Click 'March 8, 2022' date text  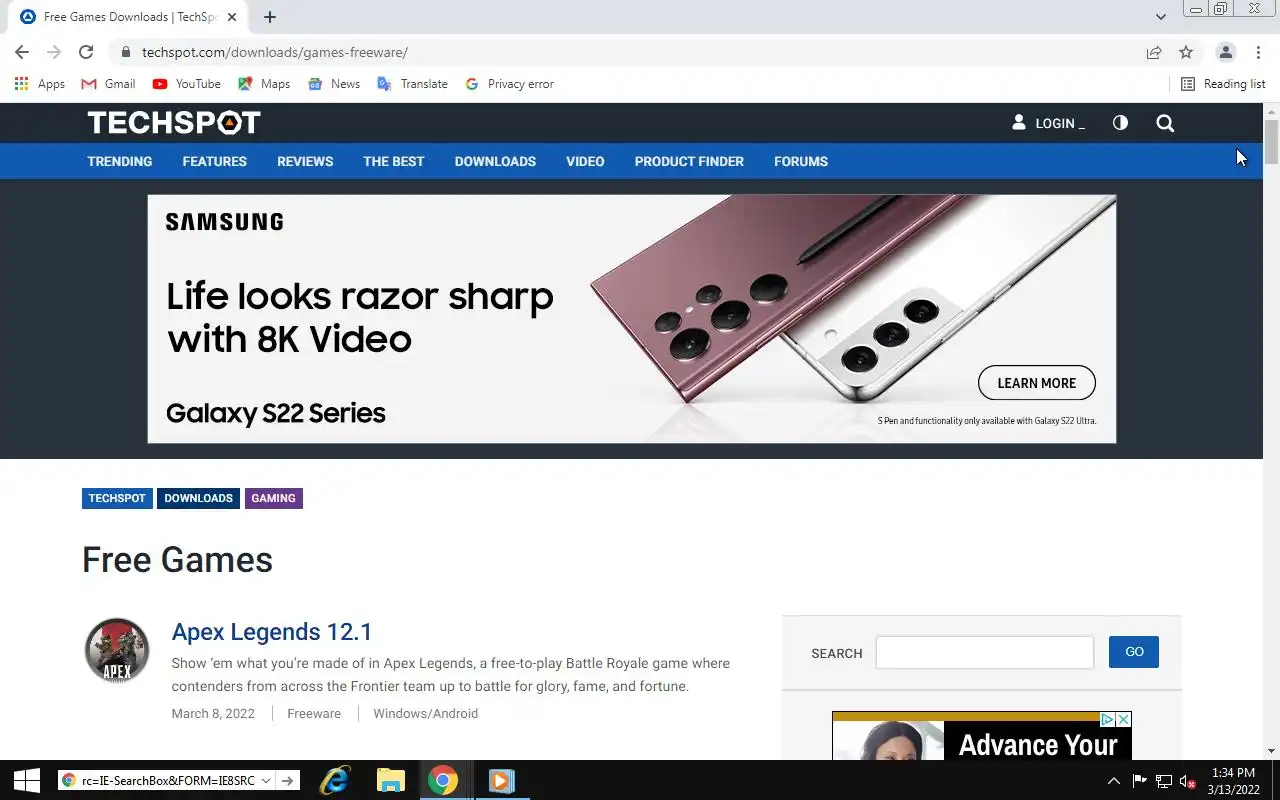(x=213, y=713)
